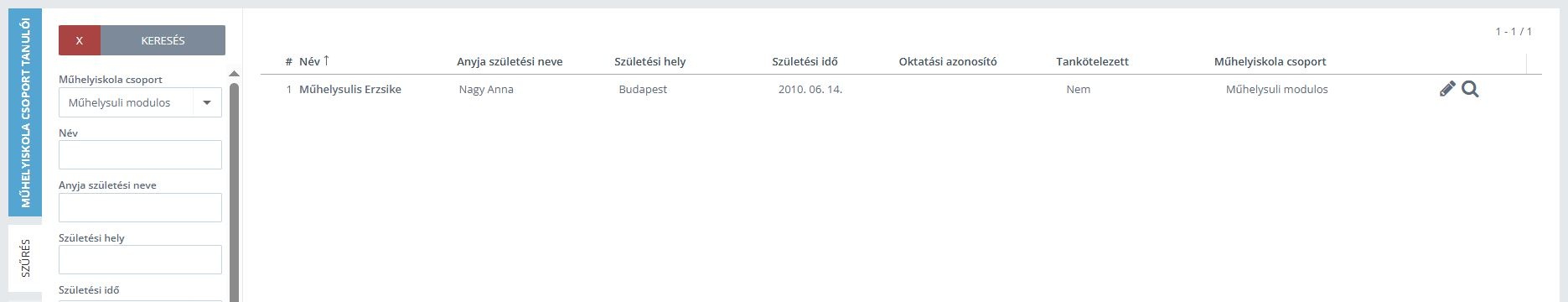
Task: Toggle the Név ascending sort arrow
Action: (x=327, y=60)
